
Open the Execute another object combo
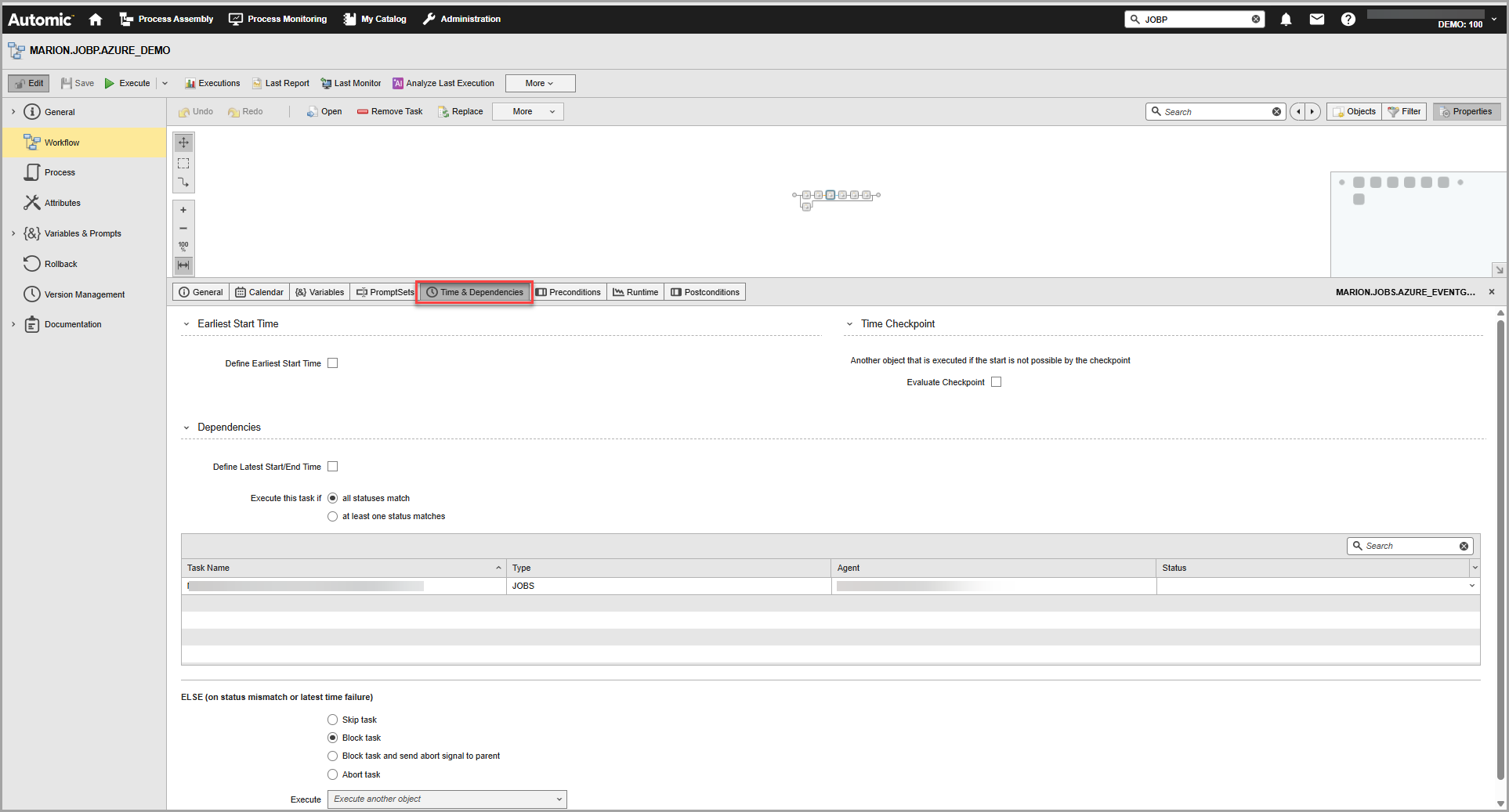(447, 799)
